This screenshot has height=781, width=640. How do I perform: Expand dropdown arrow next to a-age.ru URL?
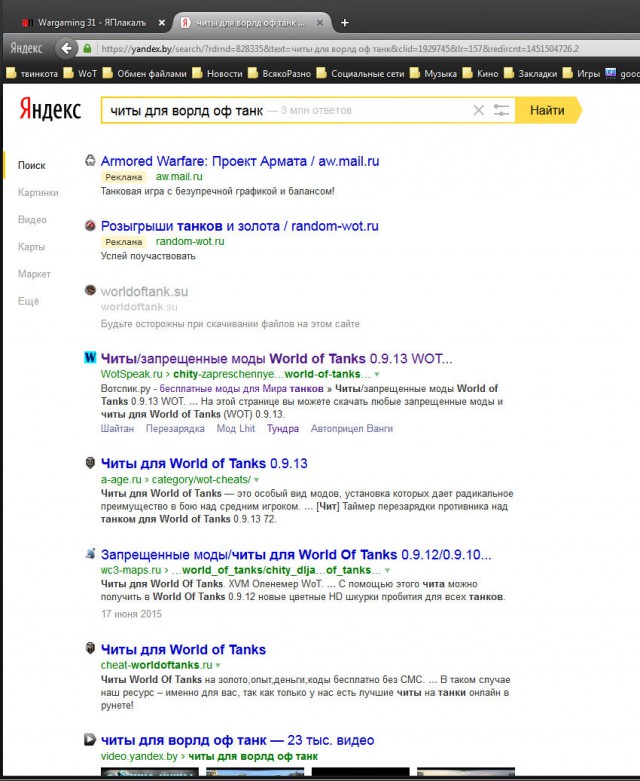pyautogui.click(x=256, y=480)
